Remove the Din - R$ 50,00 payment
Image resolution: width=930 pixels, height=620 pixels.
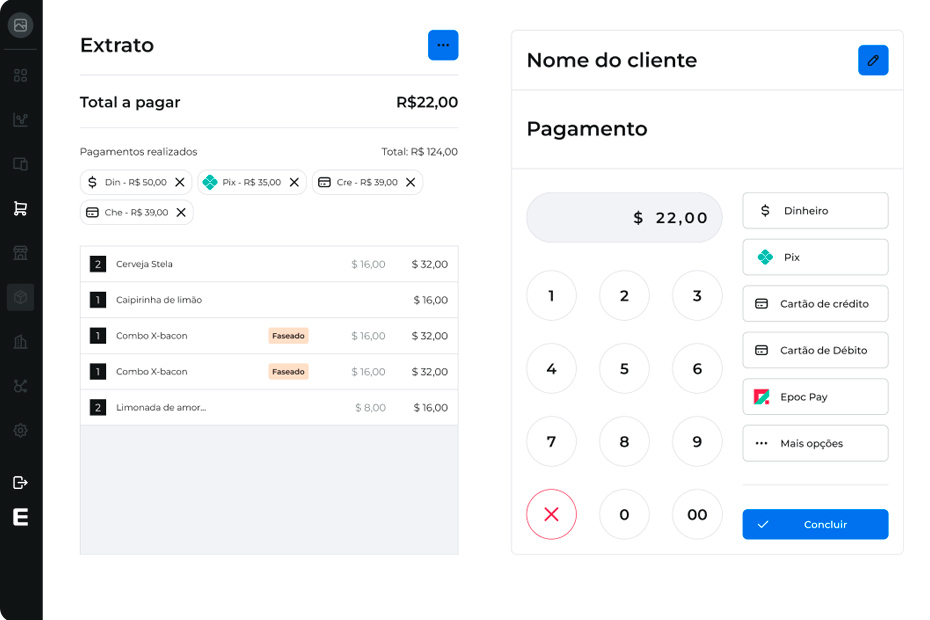[180, 182]
